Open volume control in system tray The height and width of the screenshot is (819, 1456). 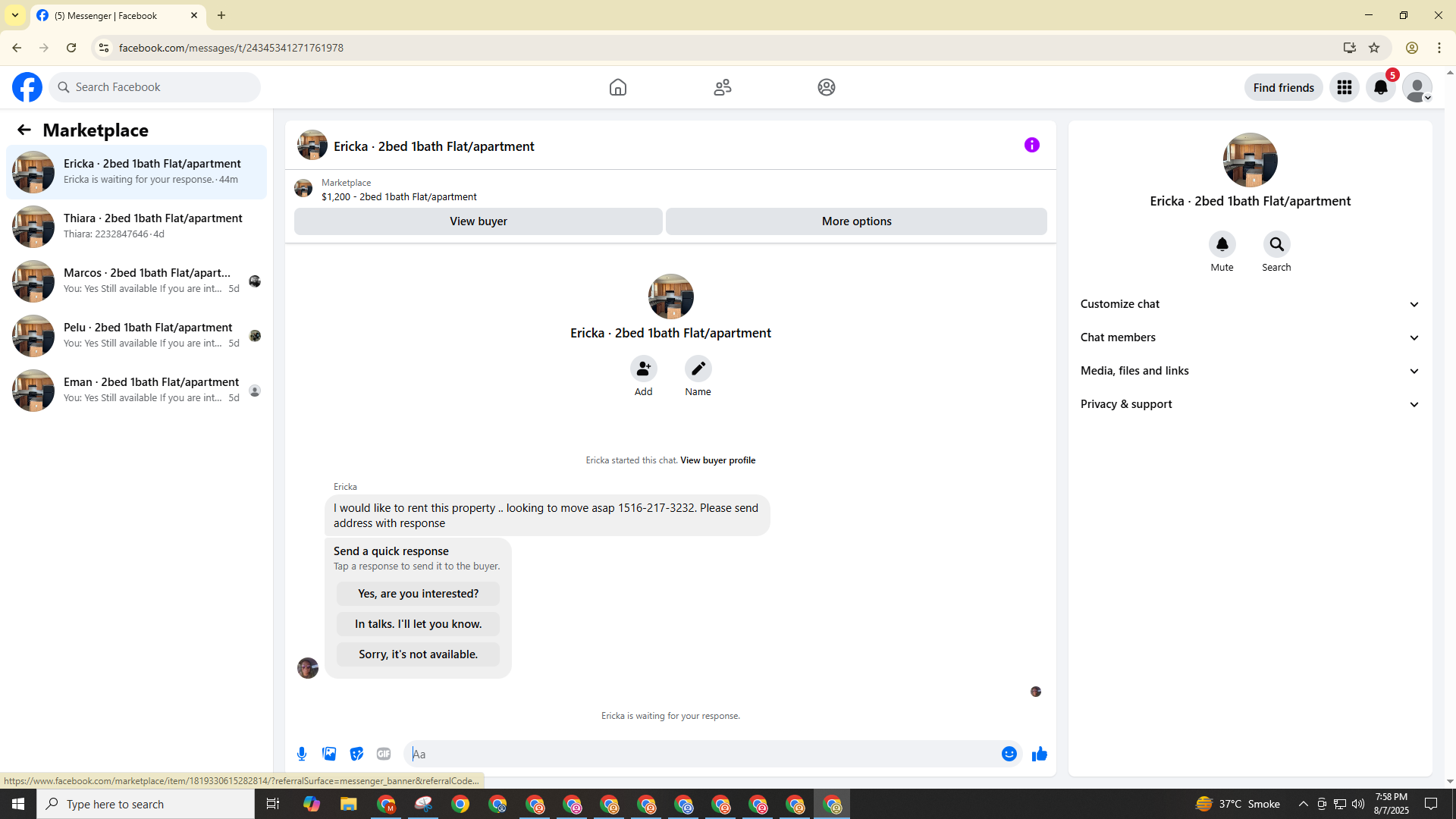[x=1357, y=804]
